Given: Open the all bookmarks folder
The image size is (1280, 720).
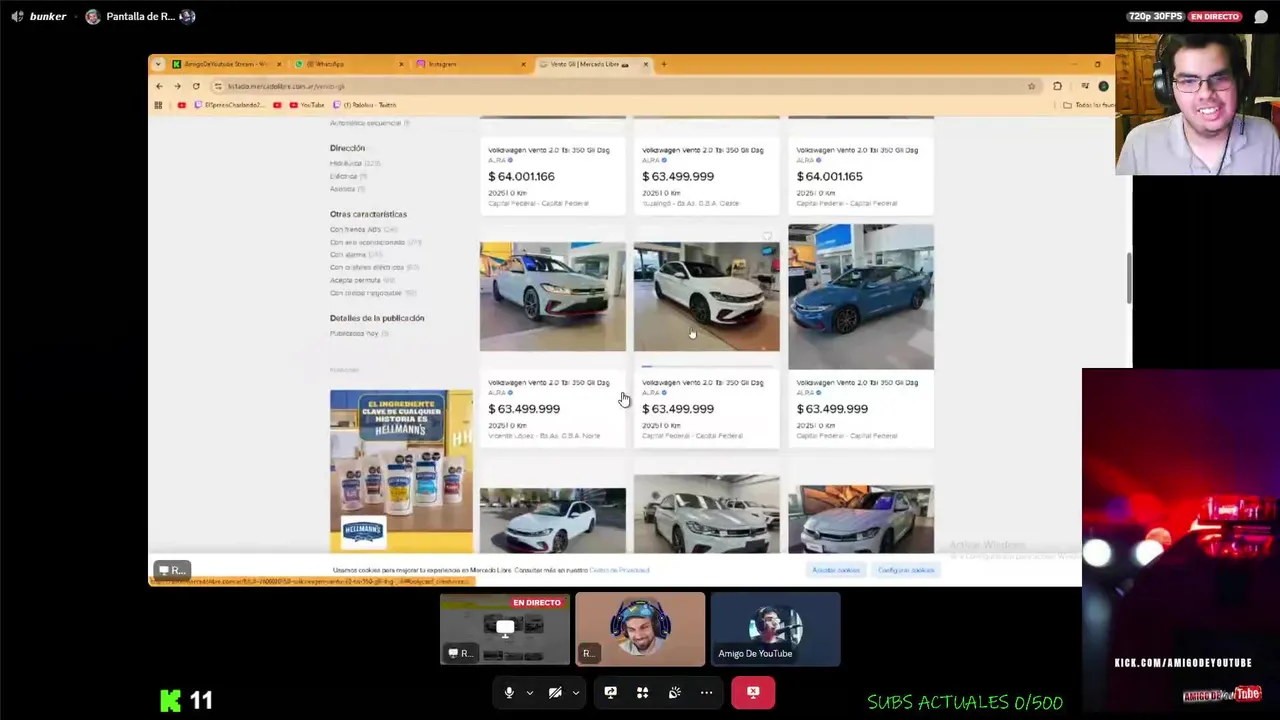Looking at the screenshot, I should click(1088, 105).
